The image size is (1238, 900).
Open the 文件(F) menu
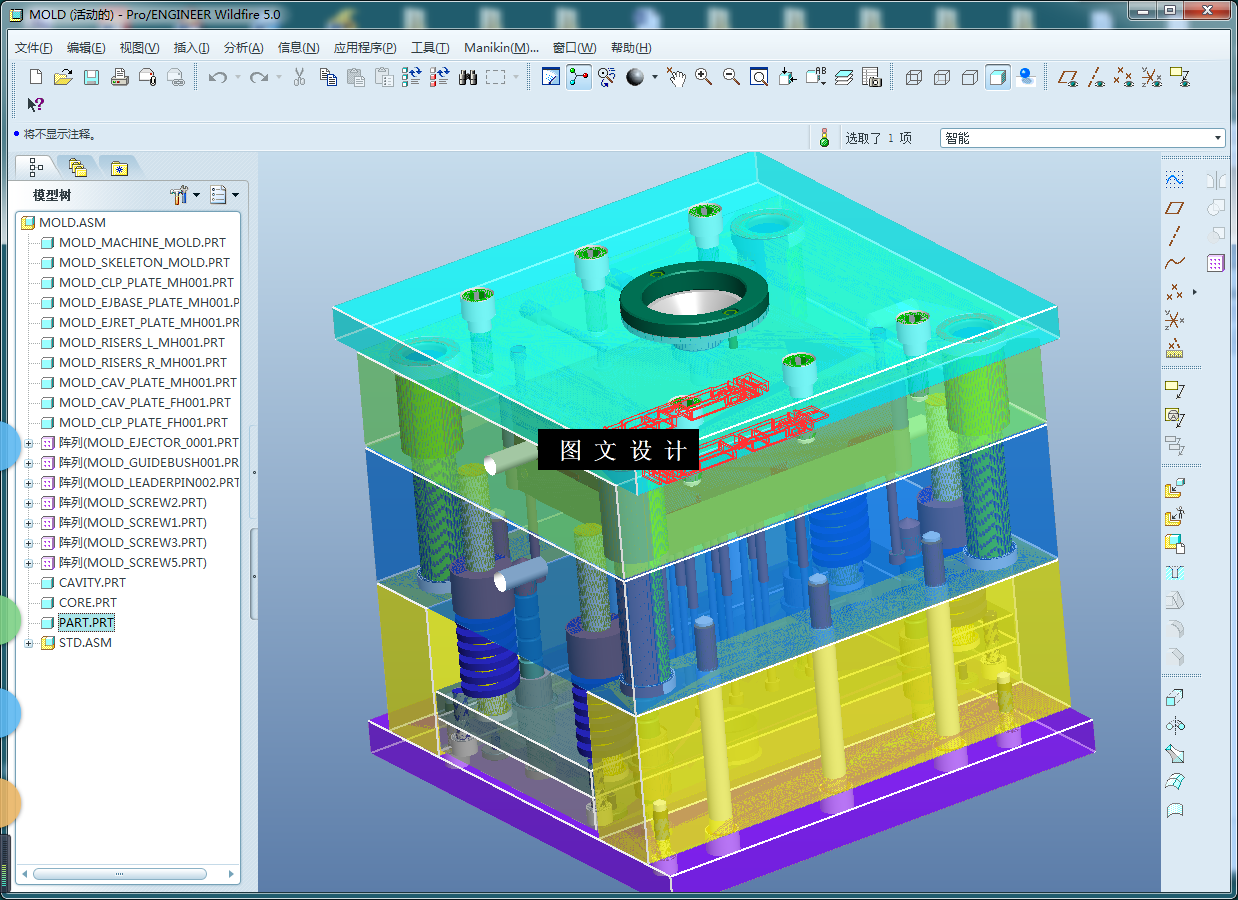point(34,48)
